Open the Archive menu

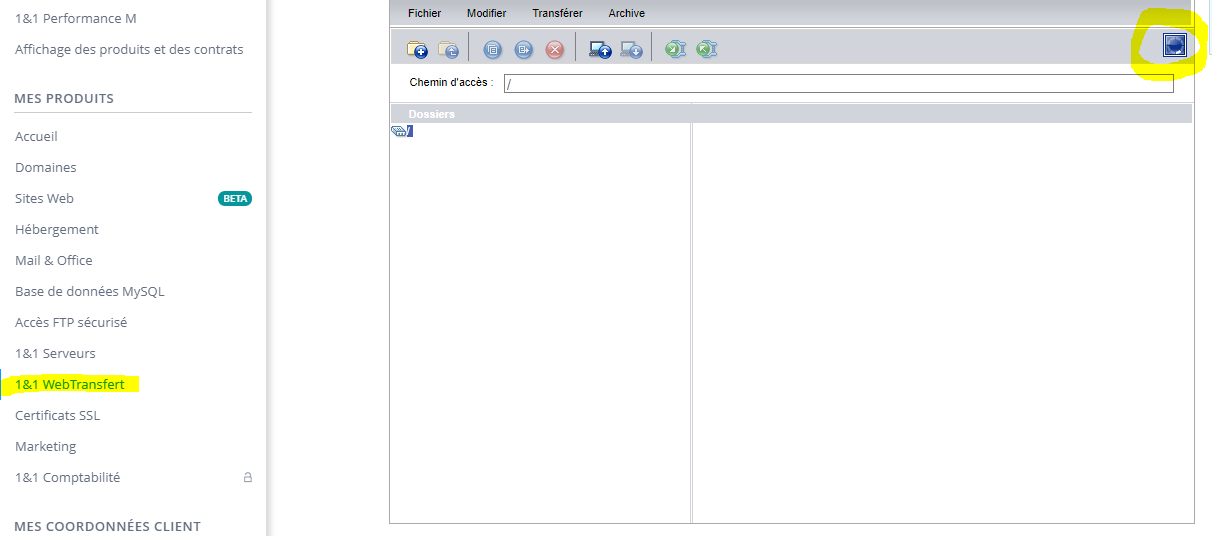tap(626, 13)
